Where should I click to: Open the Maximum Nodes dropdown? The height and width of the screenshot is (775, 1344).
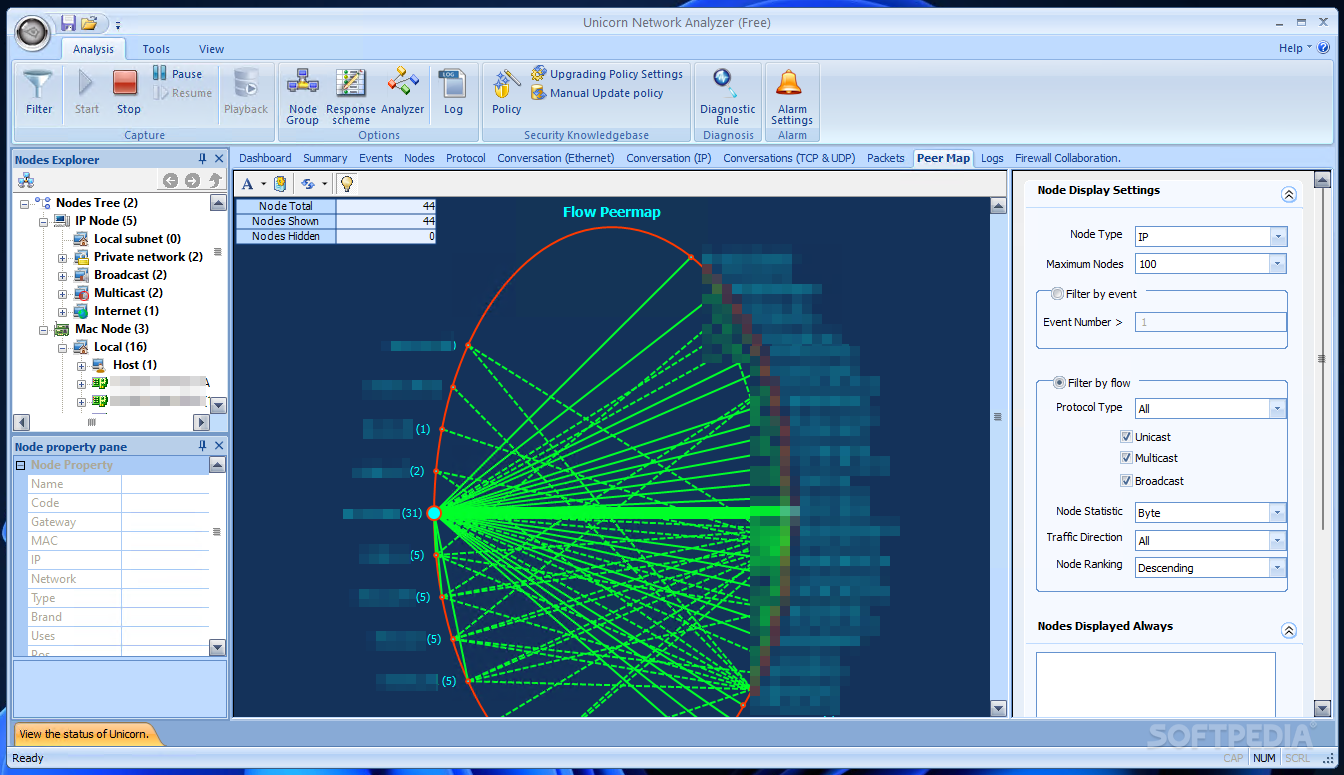point(1277,264)
